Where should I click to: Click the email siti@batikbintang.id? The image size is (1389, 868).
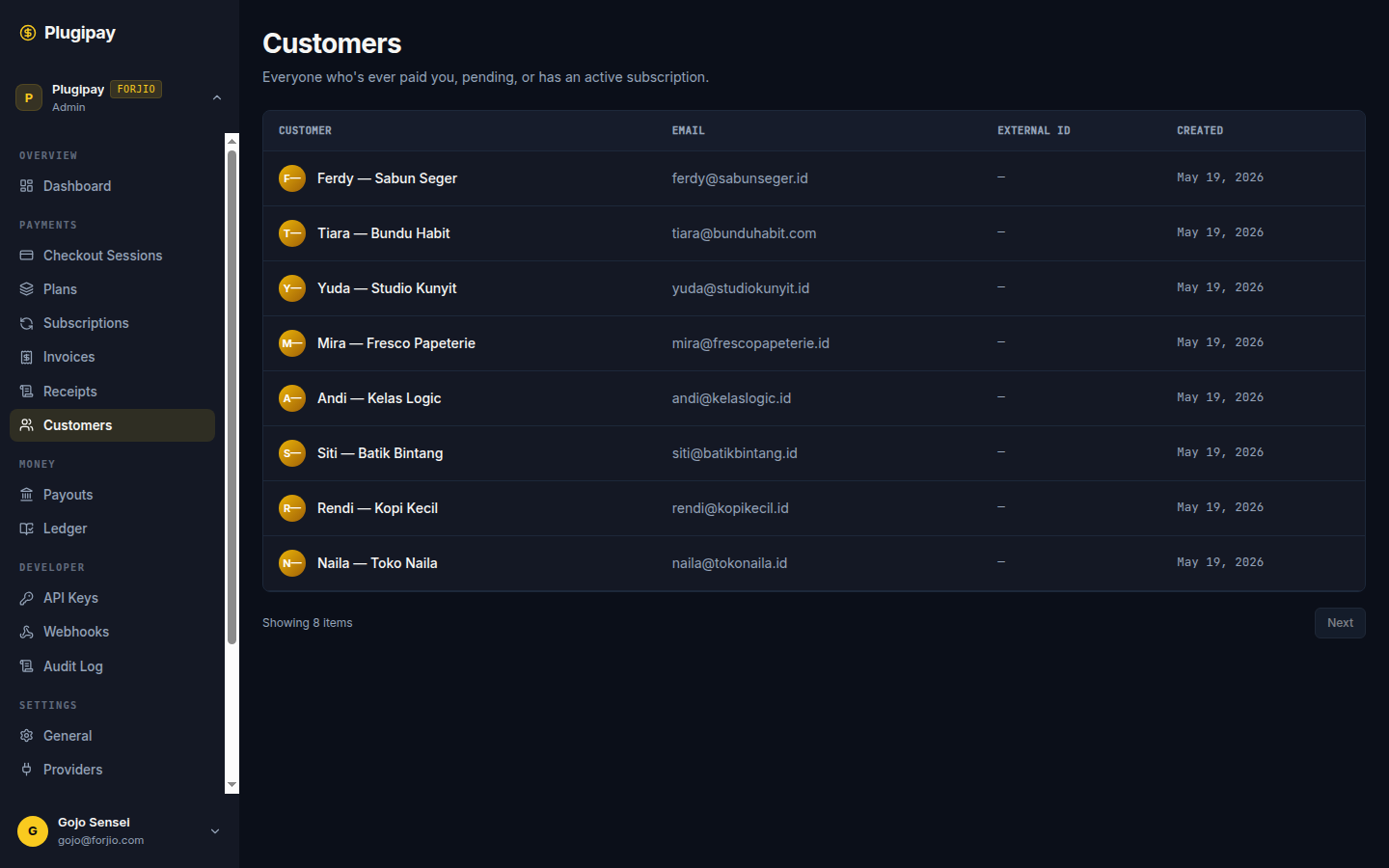tap(735, 453)
